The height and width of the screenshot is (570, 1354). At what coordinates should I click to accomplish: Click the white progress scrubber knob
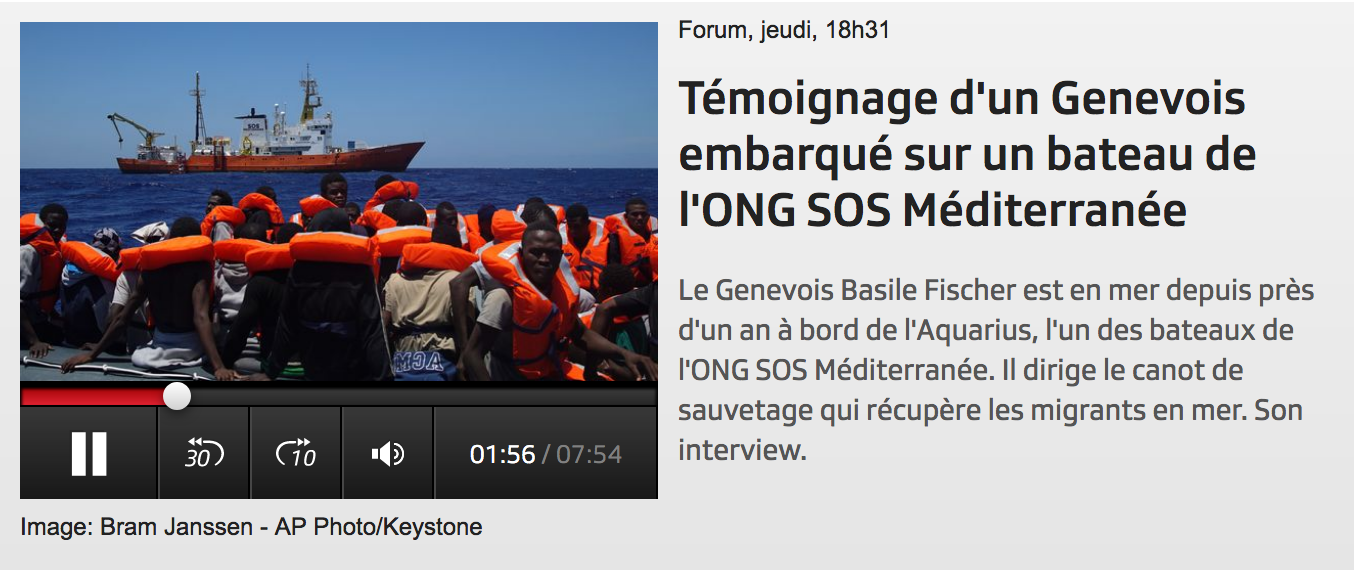coord(177,396)
